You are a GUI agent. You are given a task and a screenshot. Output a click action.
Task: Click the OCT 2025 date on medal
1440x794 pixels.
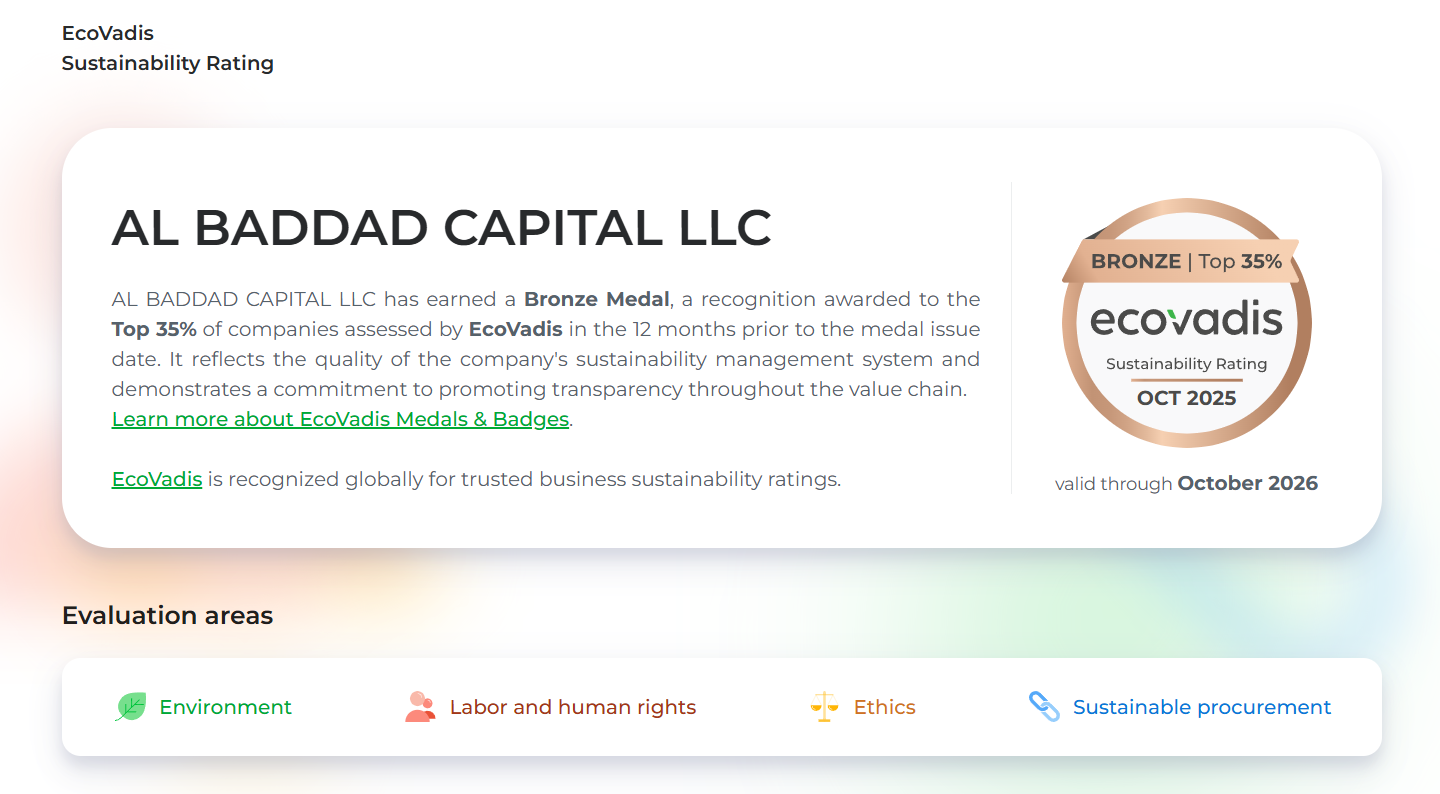click(1186, 398)
